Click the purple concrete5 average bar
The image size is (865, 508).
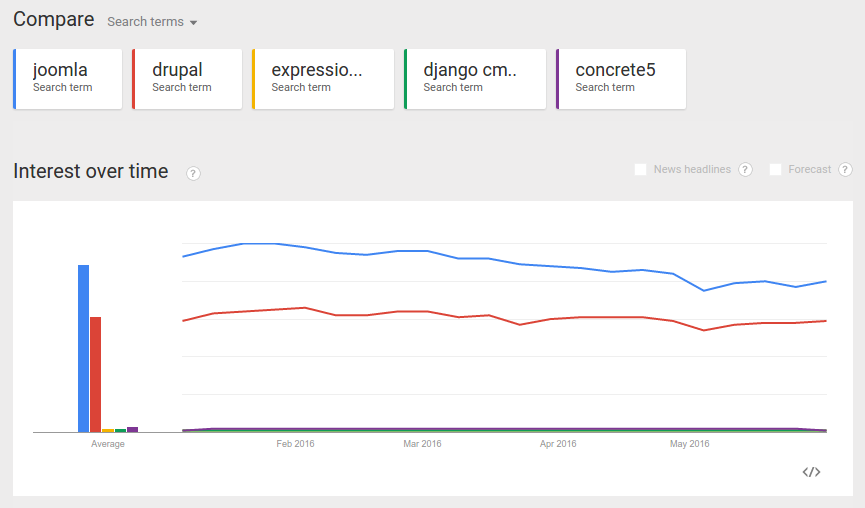click(x=132, y=429)
